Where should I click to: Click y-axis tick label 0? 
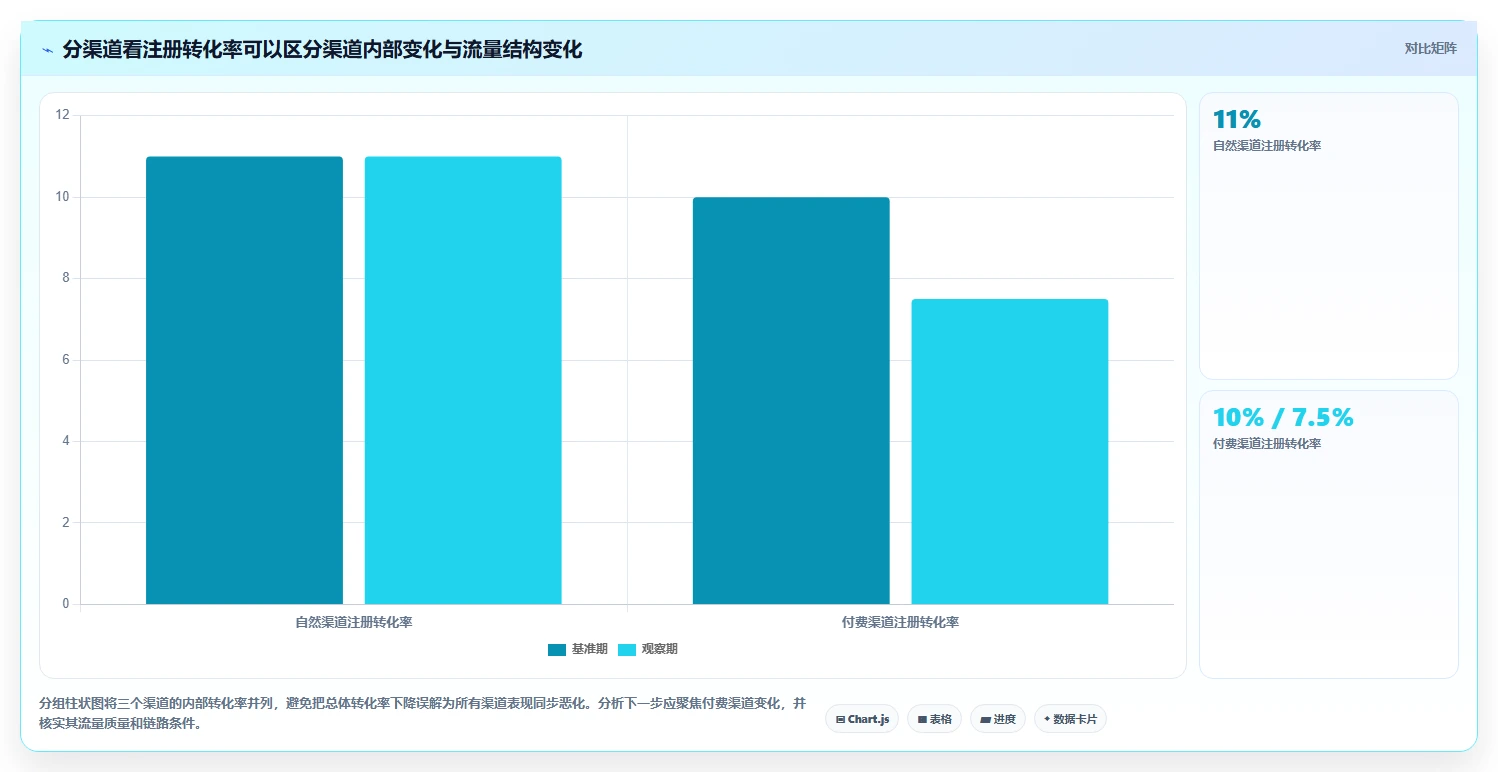[x=66, y=604]
